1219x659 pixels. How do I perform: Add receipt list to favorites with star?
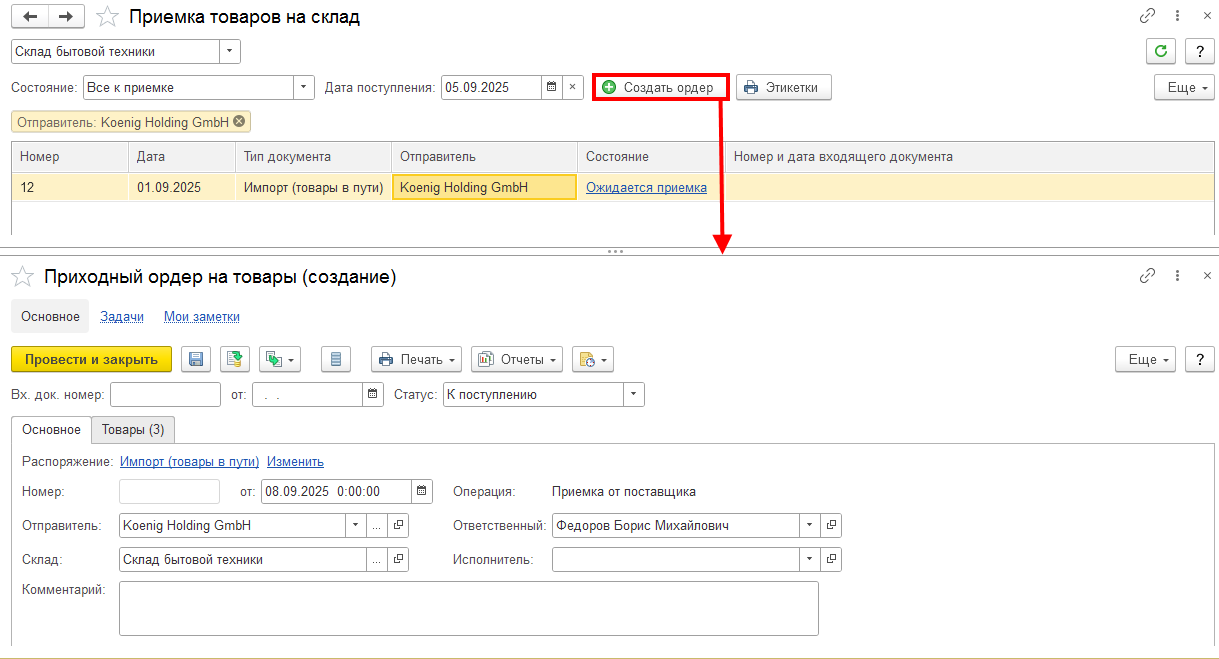click(x=107, y=17)
